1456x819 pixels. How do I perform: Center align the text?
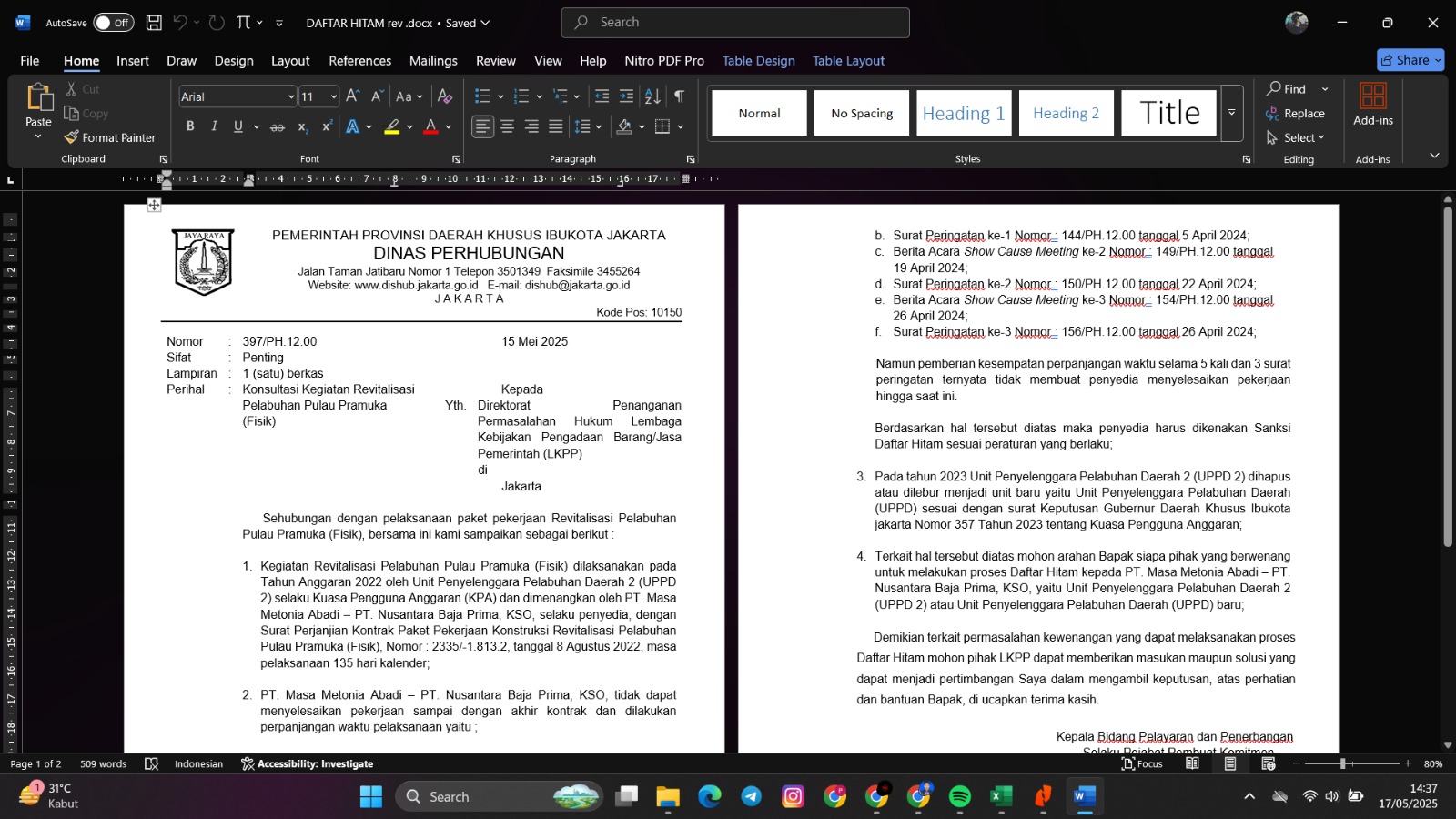point(507,126)
